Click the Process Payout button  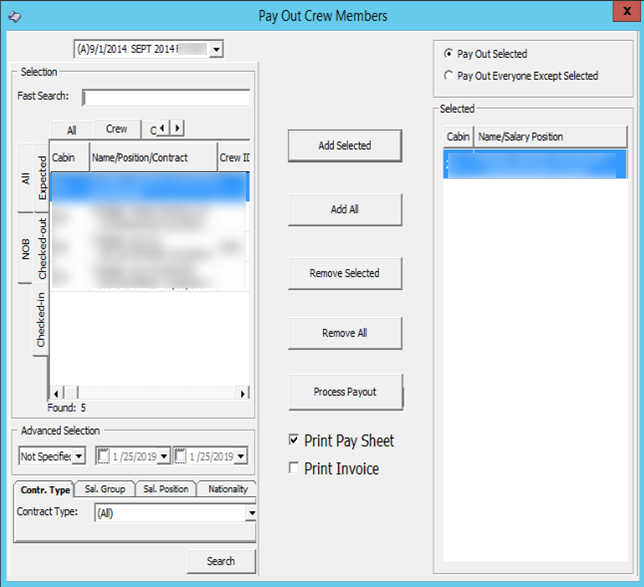click(345, 392)
